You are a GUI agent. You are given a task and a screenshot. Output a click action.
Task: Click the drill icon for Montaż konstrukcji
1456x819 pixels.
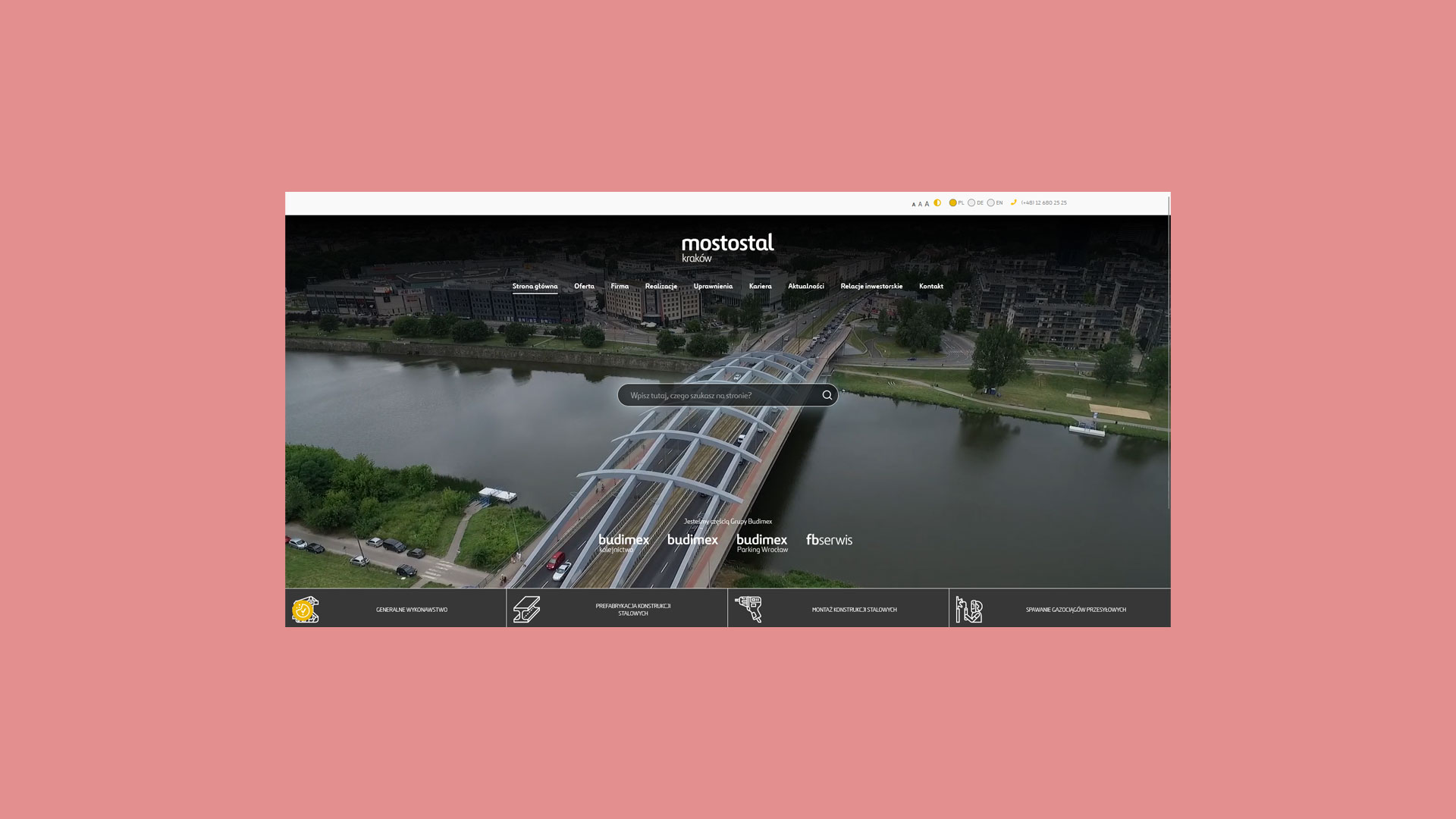(x=748, y=609)
